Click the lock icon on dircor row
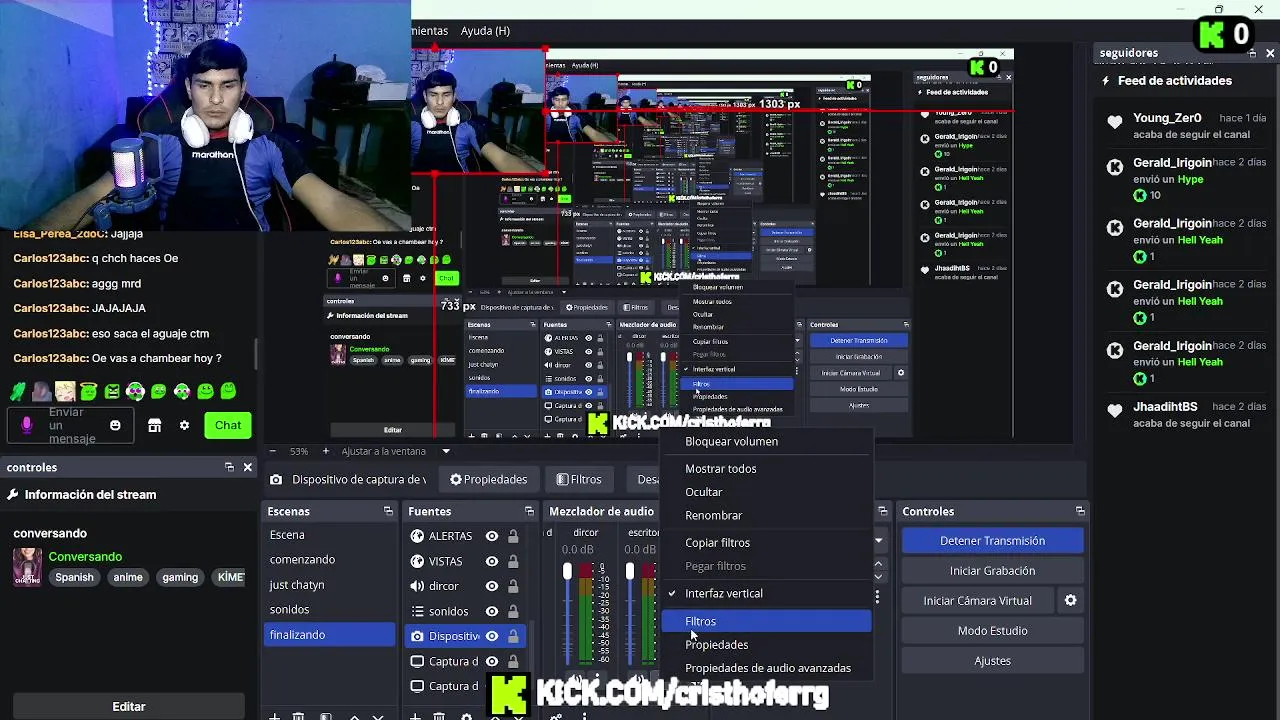 [x=513, y=586]
